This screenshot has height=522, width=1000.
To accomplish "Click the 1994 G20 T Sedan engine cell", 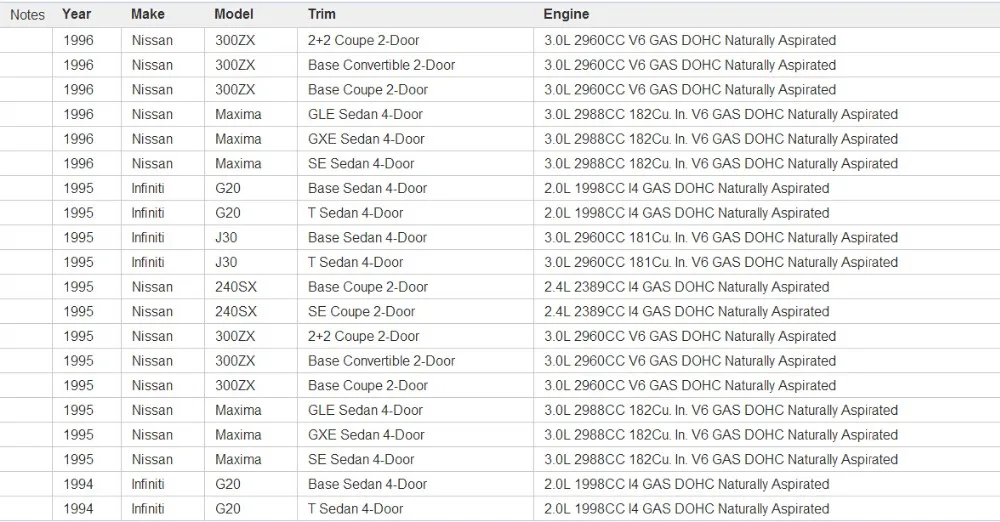I will coord(767,509).
